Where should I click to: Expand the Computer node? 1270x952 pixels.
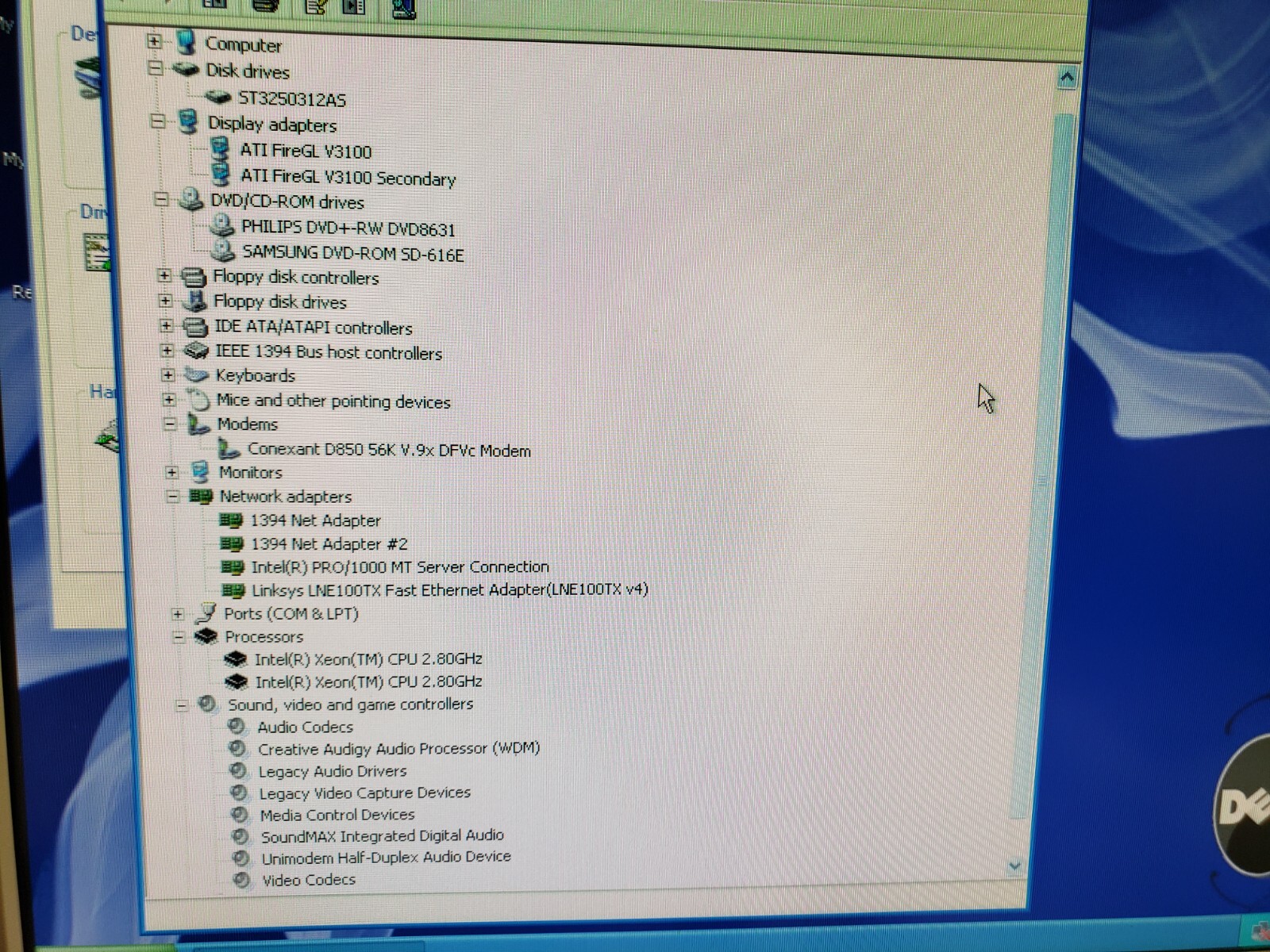155,41
